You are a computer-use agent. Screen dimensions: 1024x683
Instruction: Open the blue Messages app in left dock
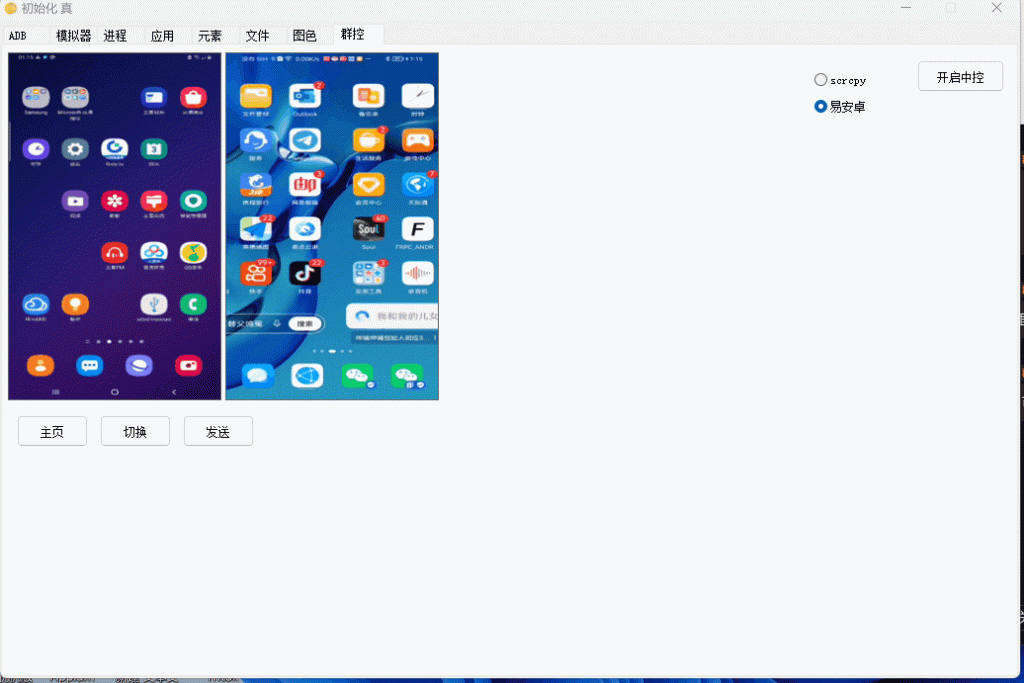point(89,366)
